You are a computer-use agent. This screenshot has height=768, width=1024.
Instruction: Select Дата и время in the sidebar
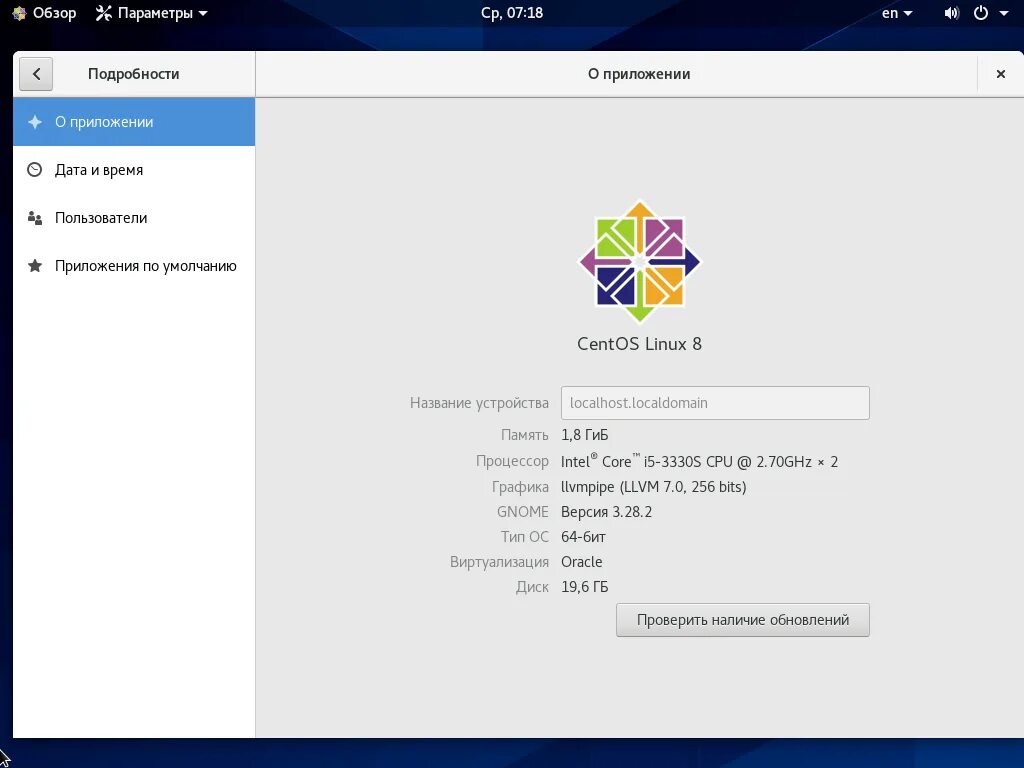point(134,170)
